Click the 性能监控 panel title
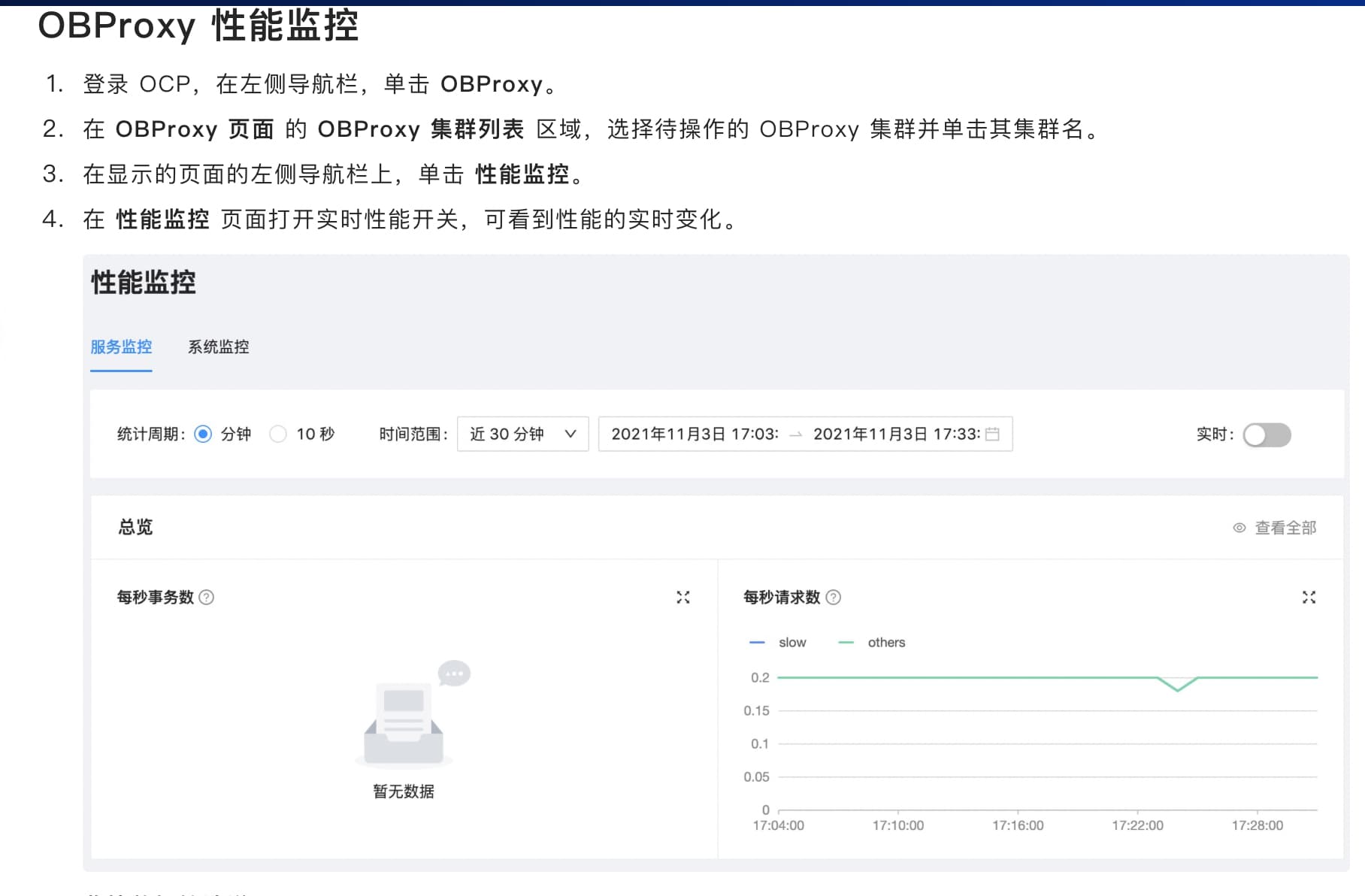Viewport: 1365px width, 896px height. click(x=144, y=283)
